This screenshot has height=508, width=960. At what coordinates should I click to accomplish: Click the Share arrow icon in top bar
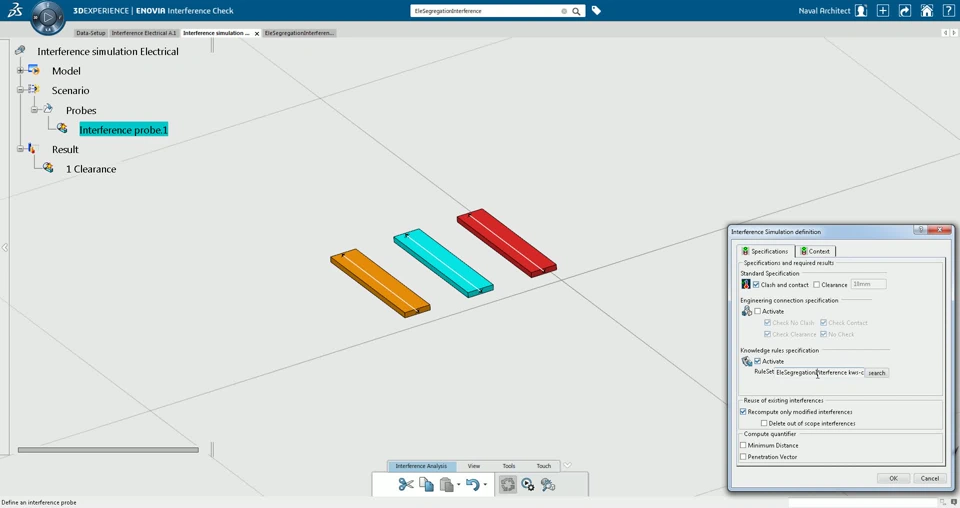(905, 10)
